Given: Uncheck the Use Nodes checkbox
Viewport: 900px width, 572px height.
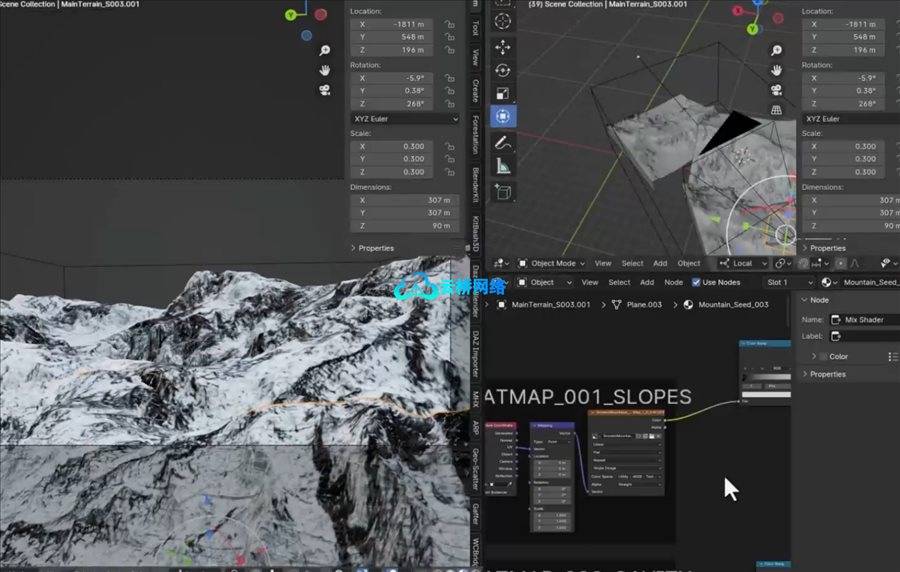Looking at the screenshot, I should [696, 282].
